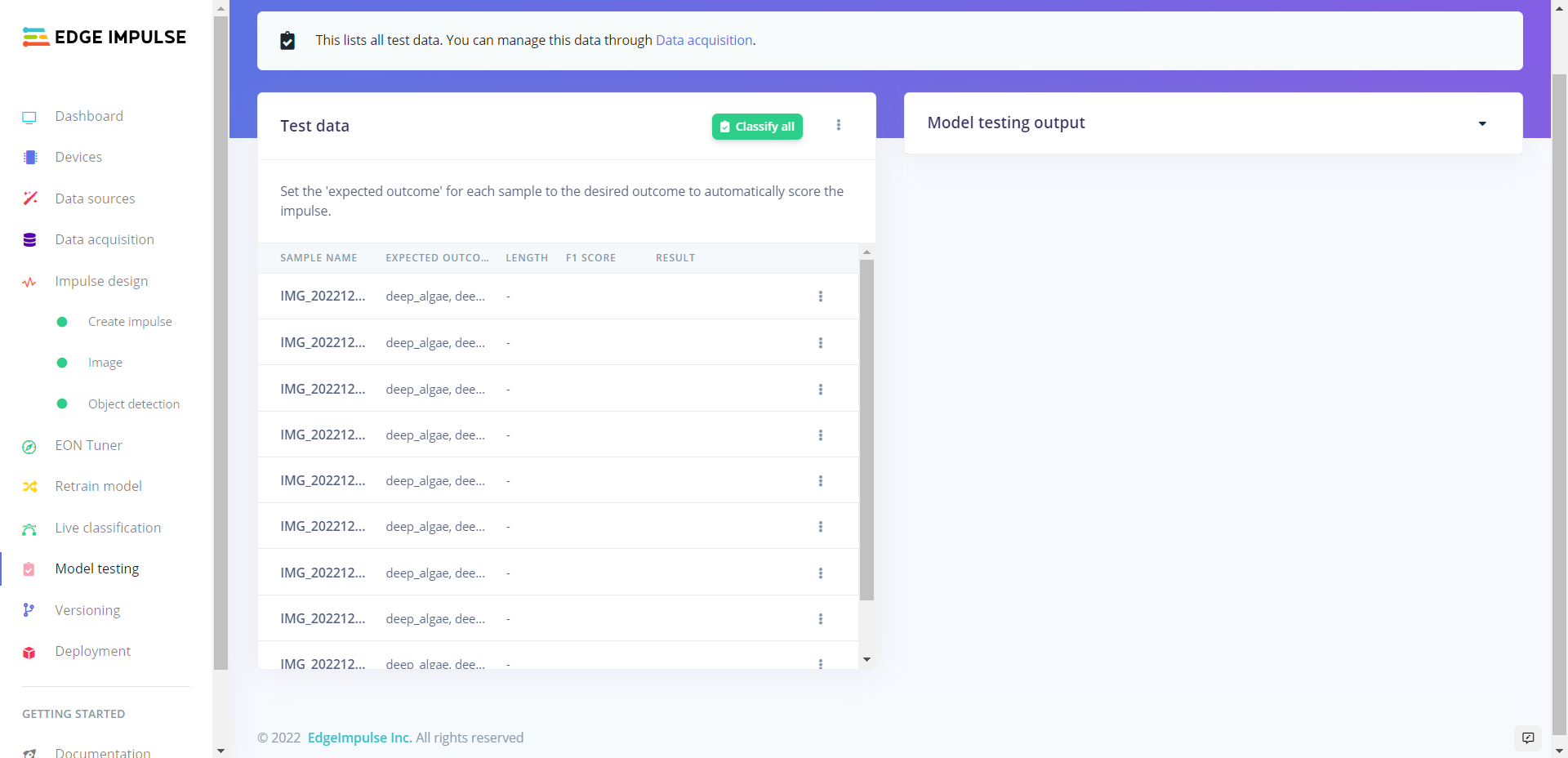
Task: Open the Image processing block
Action: pyautogui.click(x=105, y=363)
